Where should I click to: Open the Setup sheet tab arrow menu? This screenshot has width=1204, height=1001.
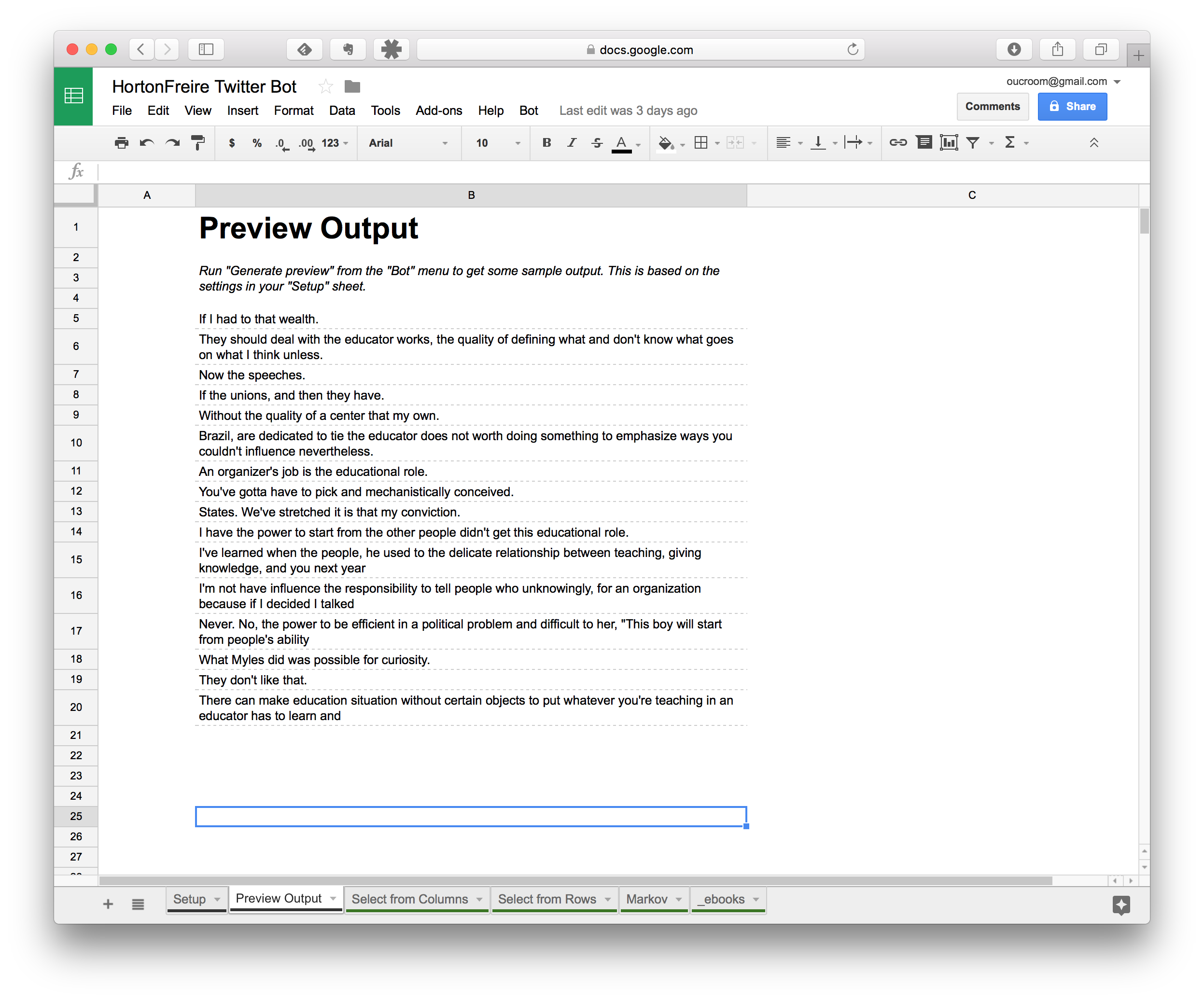coord(217,900)
